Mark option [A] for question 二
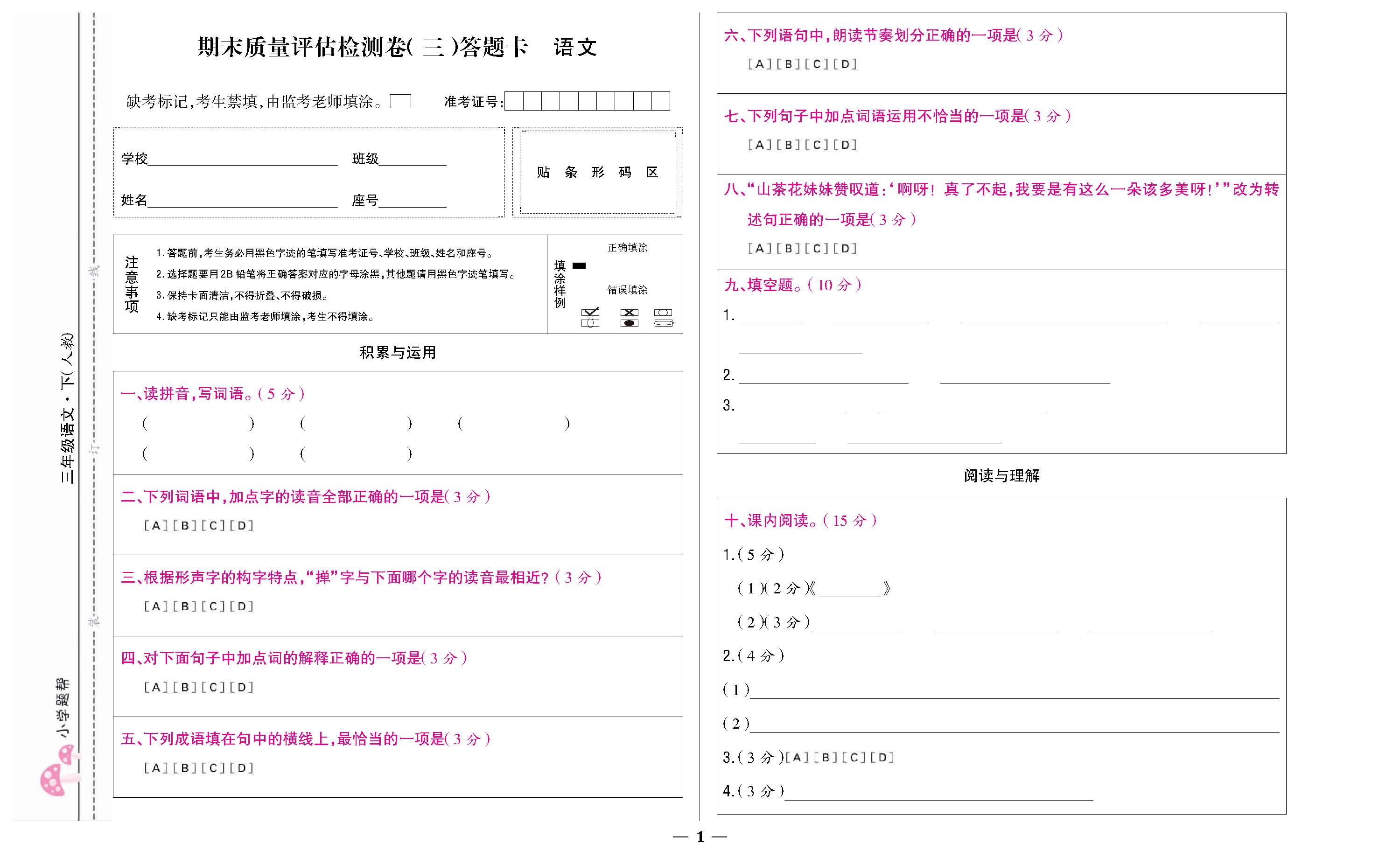Viewport: 1400px width, 857px height. click(156, 526)
